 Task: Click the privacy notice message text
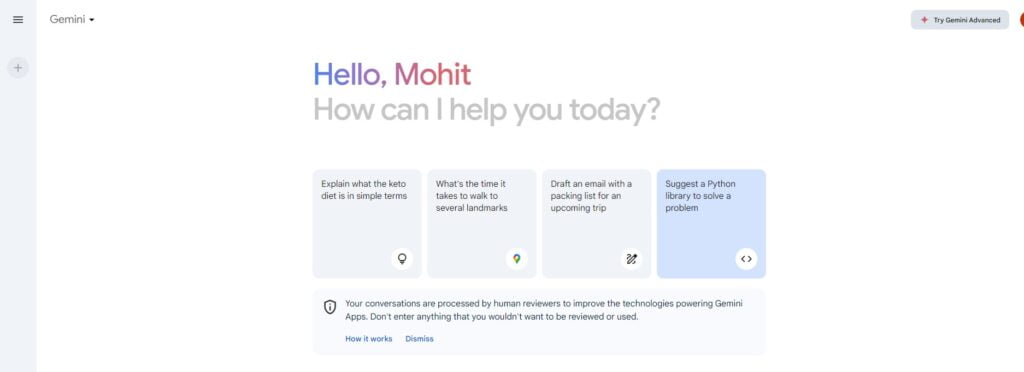click(x=543, y=310)
